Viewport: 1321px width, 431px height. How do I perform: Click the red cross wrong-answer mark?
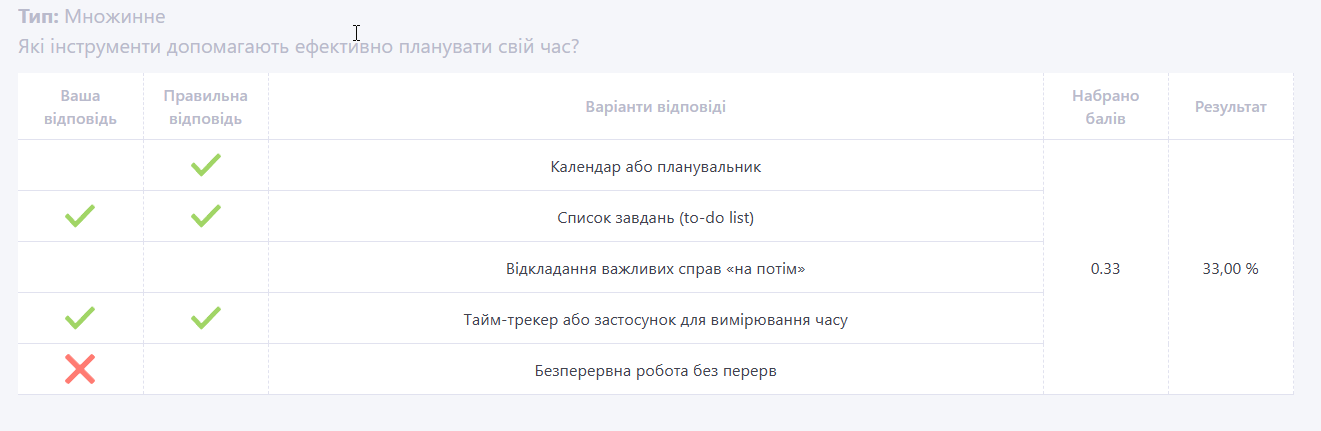point(80,369)
